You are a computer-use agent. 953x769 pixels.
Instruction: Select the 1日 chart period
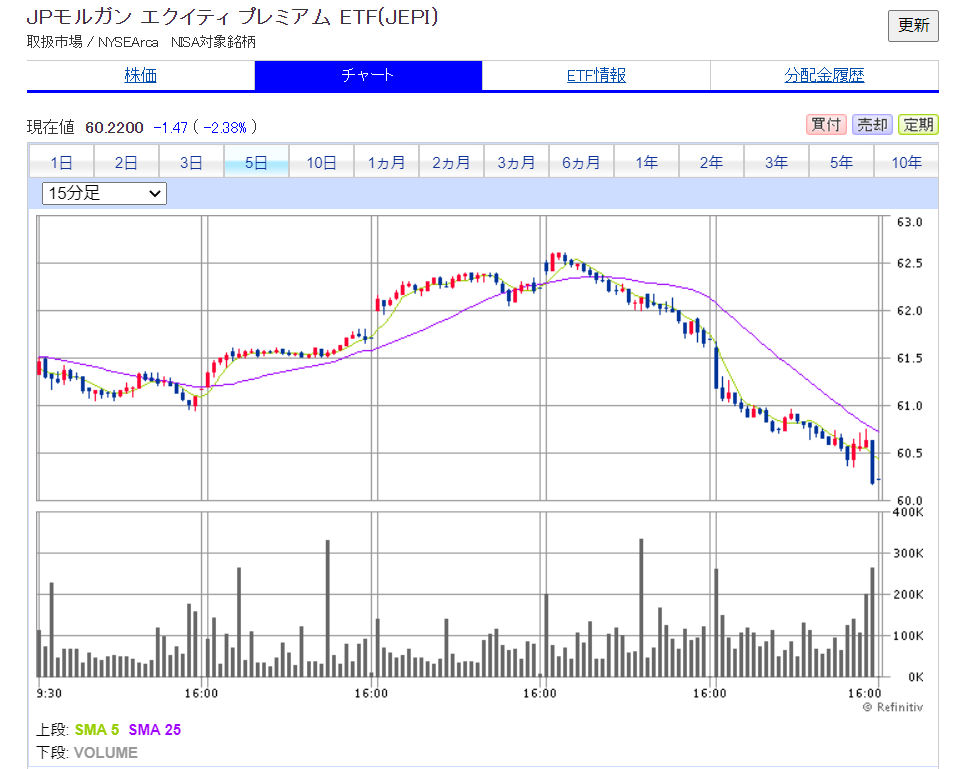tap(61, 162)
